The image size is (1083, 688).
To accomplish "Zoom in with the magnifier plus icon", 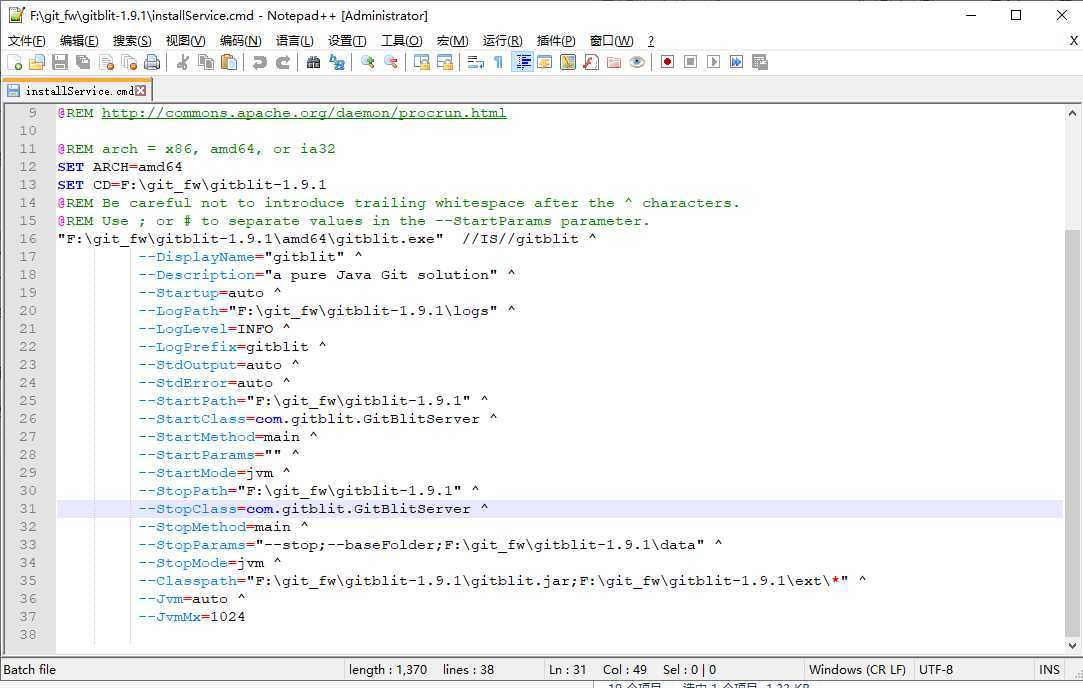I will [x=367, y=62].
